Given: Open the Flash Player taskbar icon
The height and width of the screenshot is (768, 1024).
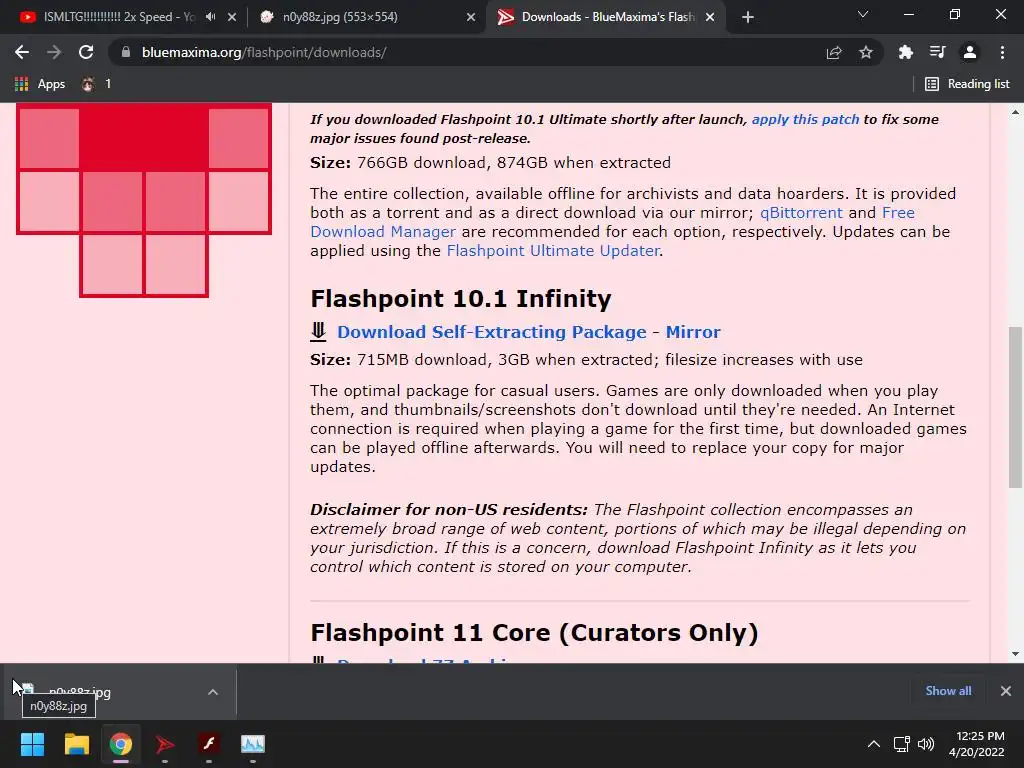Looking at the screenshot, I should 208,744.
